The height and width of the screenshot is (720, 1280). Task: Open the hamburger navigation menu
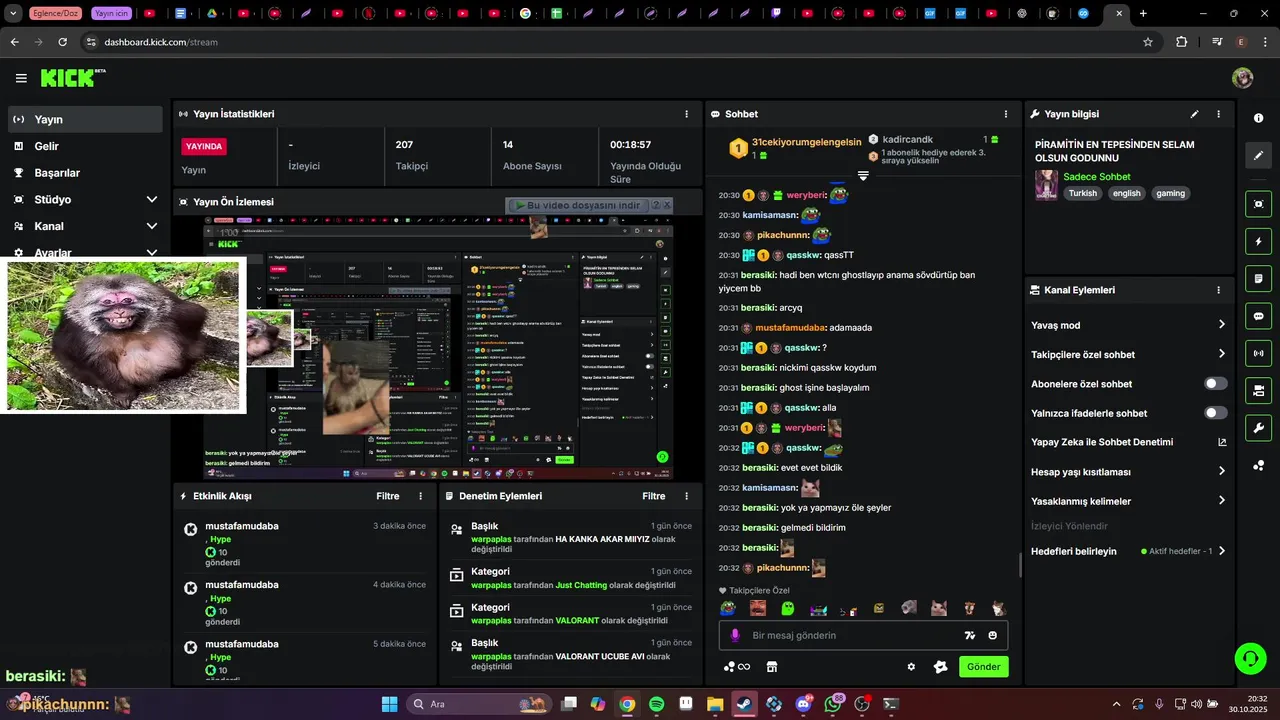coord(21,78)
